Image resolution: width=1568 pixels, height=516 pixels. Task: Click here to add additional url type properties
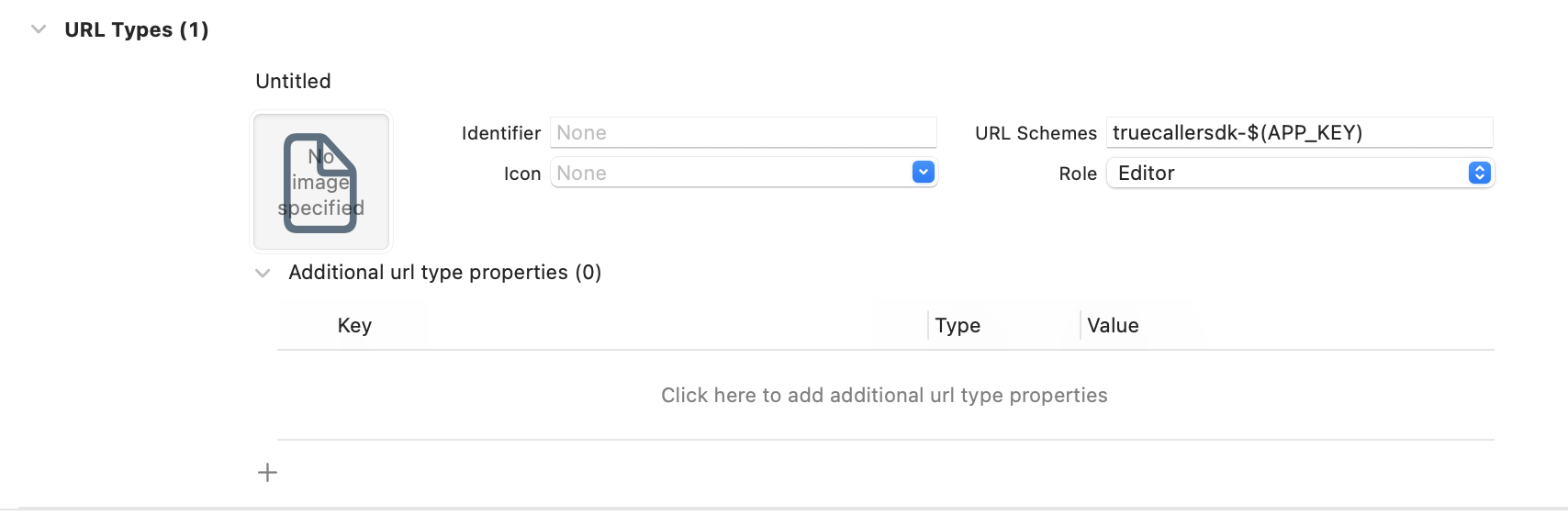tap(884, 396)
